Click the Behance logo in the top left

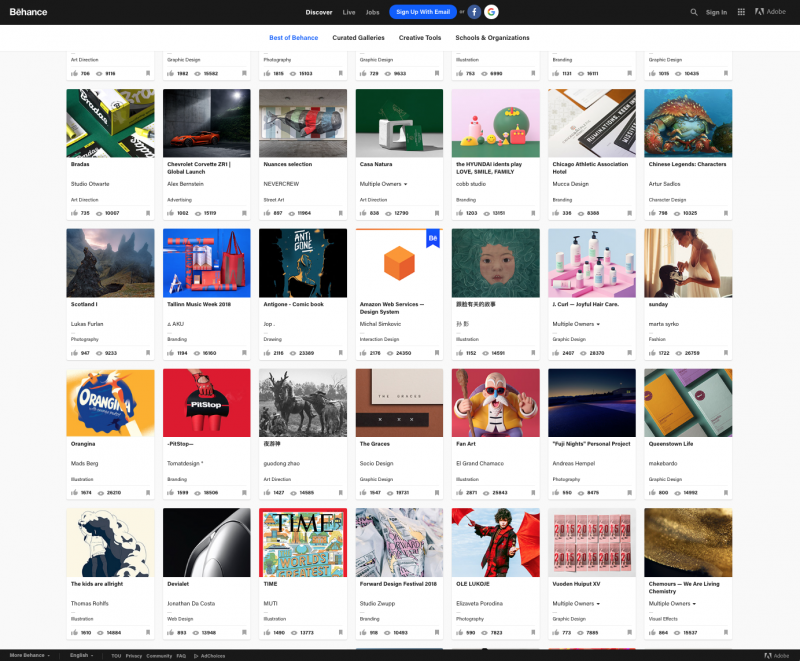tap(27, 12)
